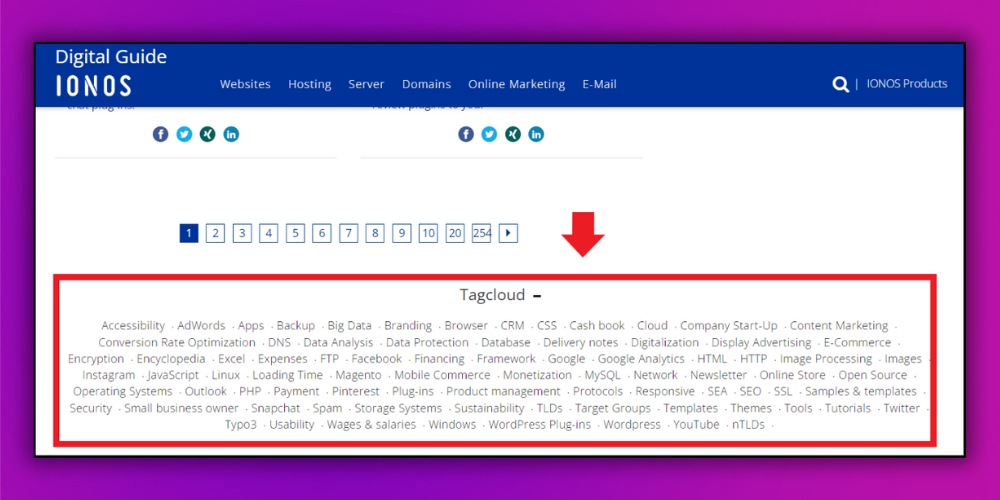Viewport: 1000px width, 500px height.
Task: Share second article on Facebook
Action: [x=466, y=134]
